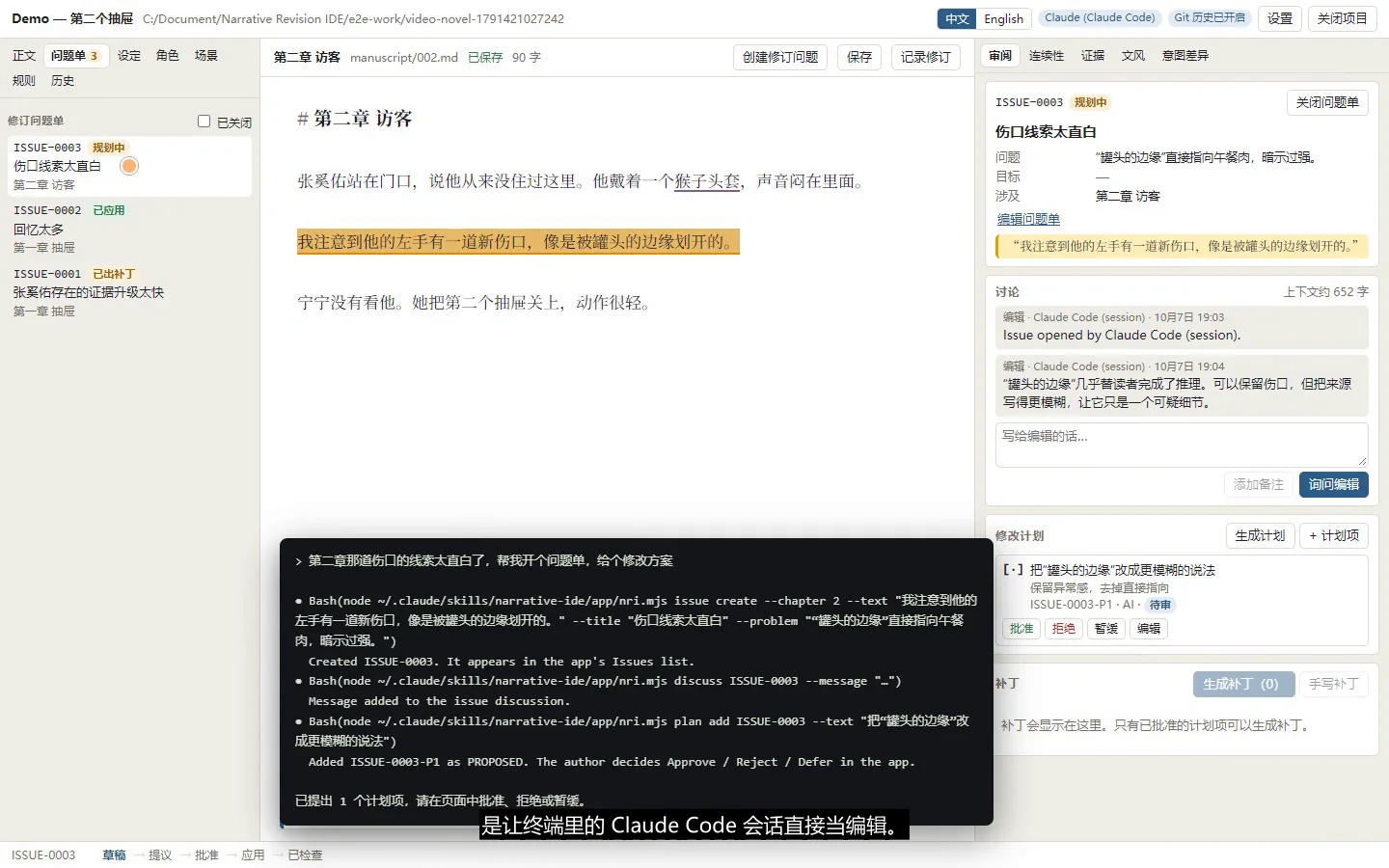The width and height of the screenshot is (1389, 868).
Task: Approve the plan item with 批准
Action: tap(1021, 629)
